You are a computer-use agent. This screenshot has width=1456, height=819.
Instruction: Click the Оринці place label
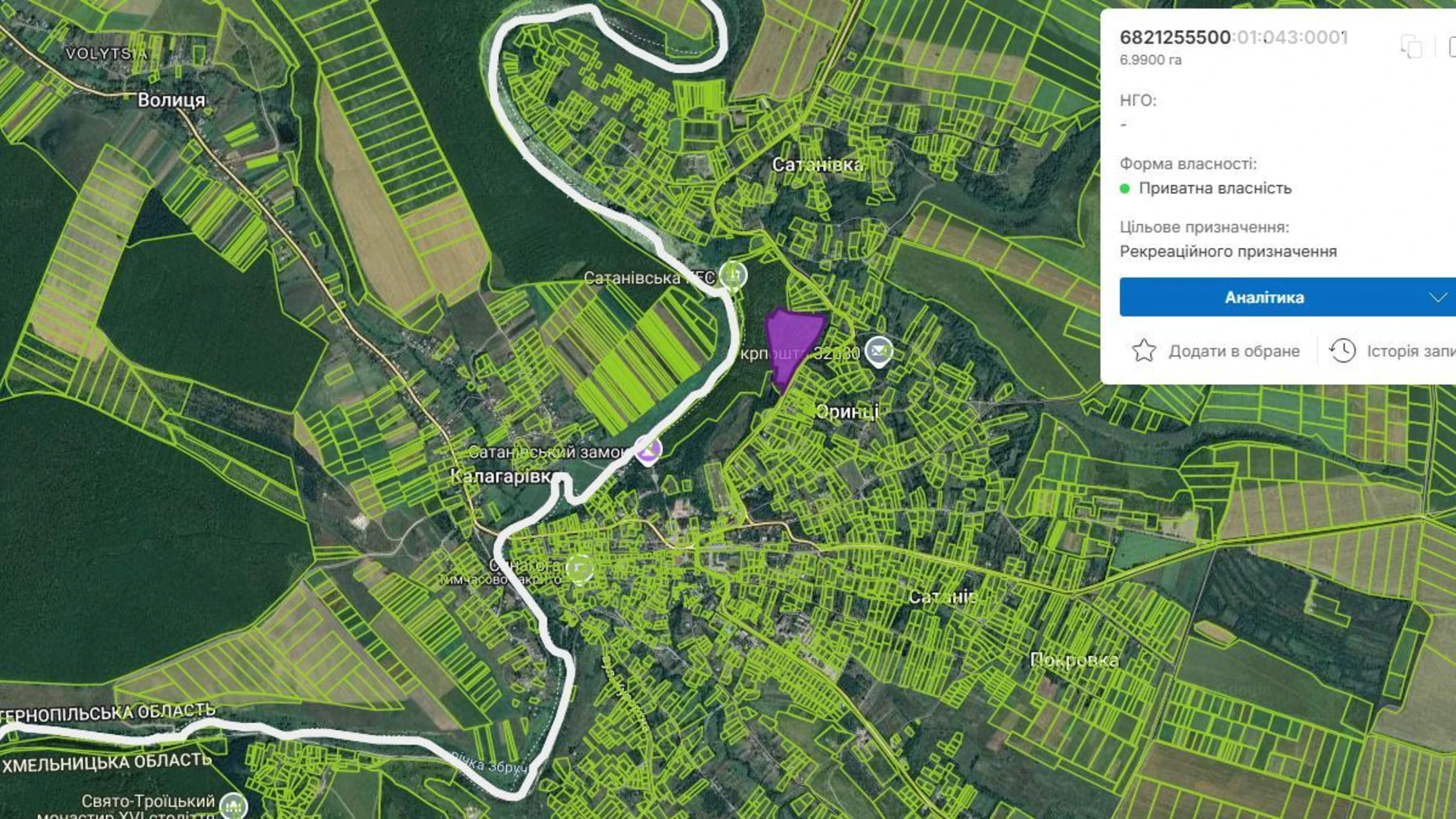click(847, 411)
